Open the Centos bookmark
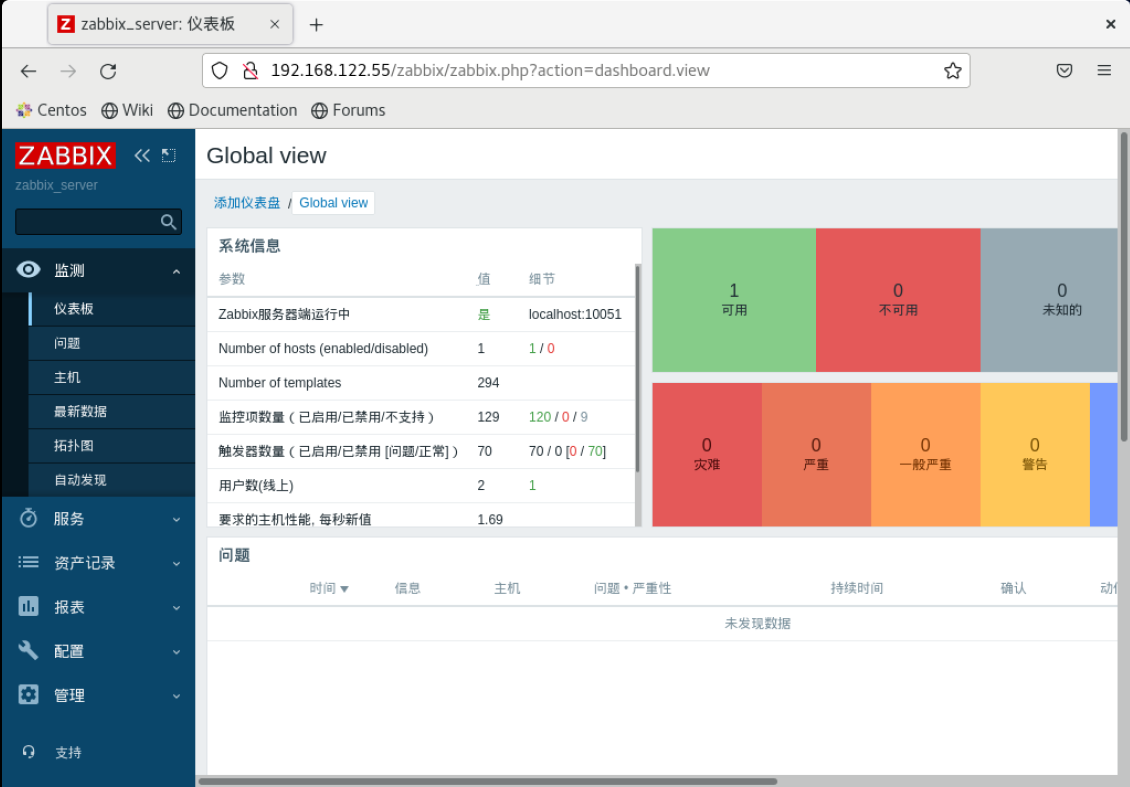This screenshot has height=787, width=1130. [51, 110]
